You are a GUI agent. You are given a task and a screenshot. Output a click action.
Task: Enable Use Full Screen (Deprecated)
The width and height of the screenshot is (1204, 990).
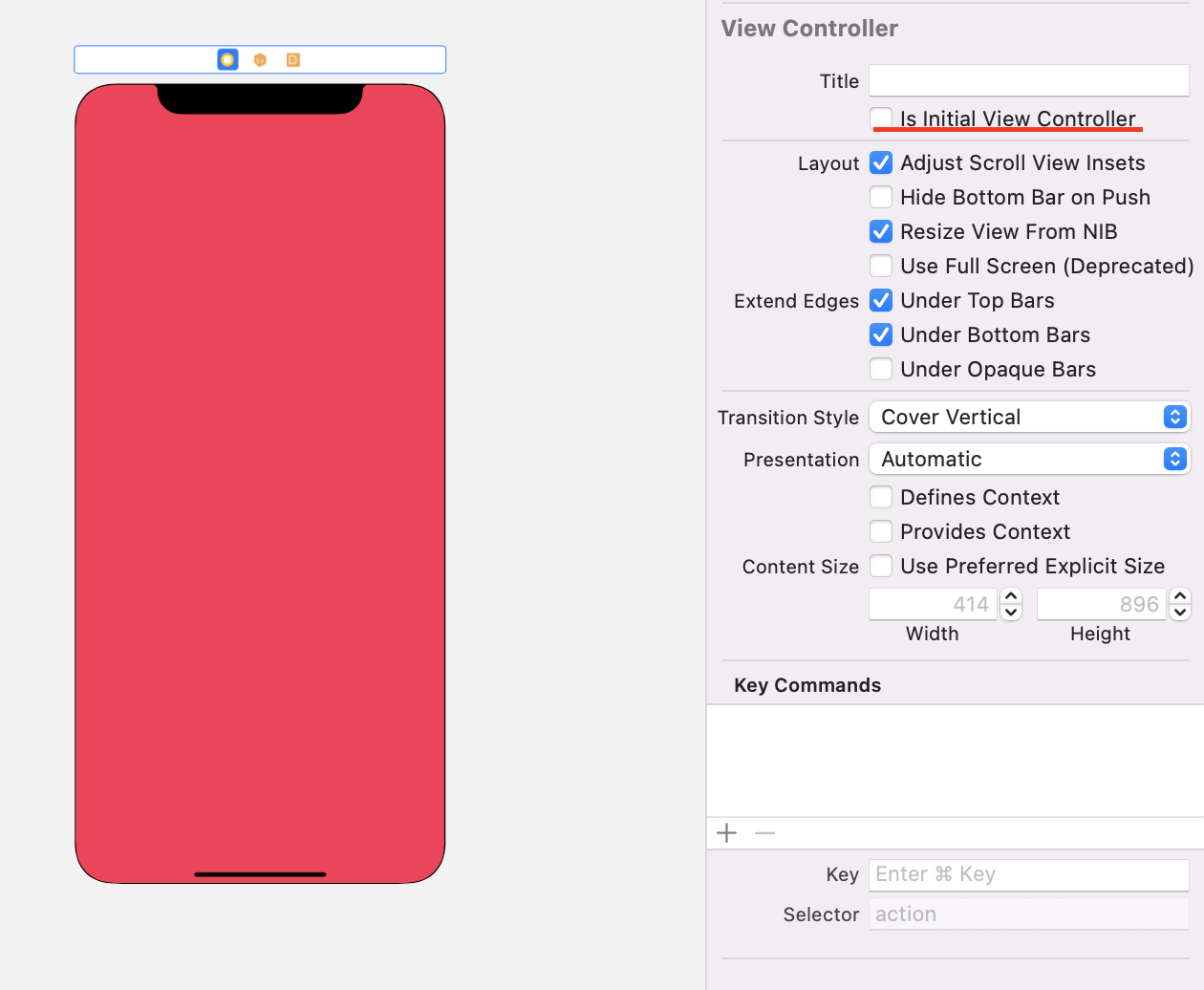[x=881, y=266]
